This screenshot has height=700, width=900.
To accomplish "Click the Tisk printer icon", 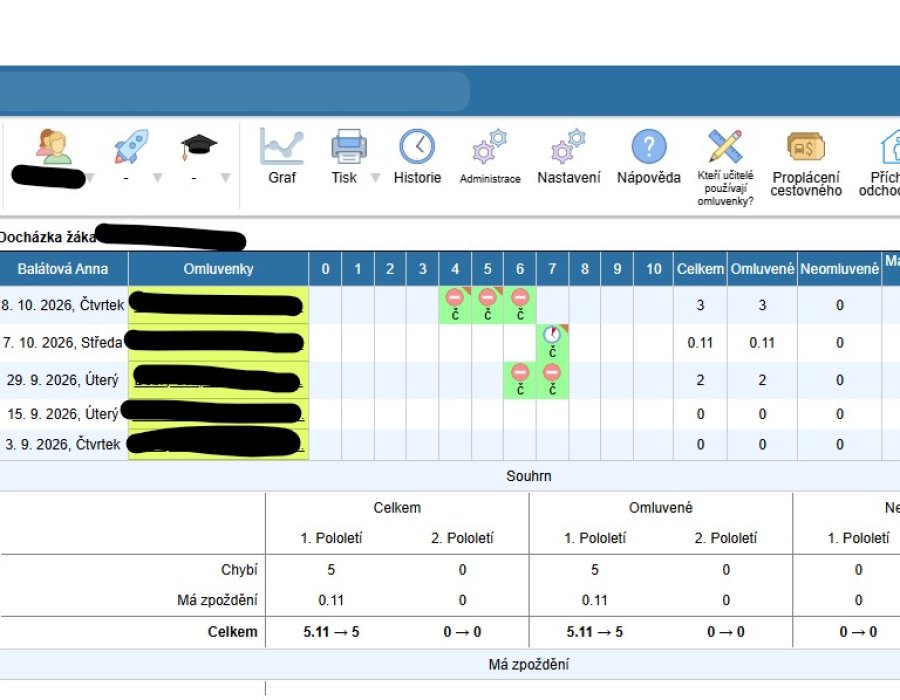I will click(348, 147).
